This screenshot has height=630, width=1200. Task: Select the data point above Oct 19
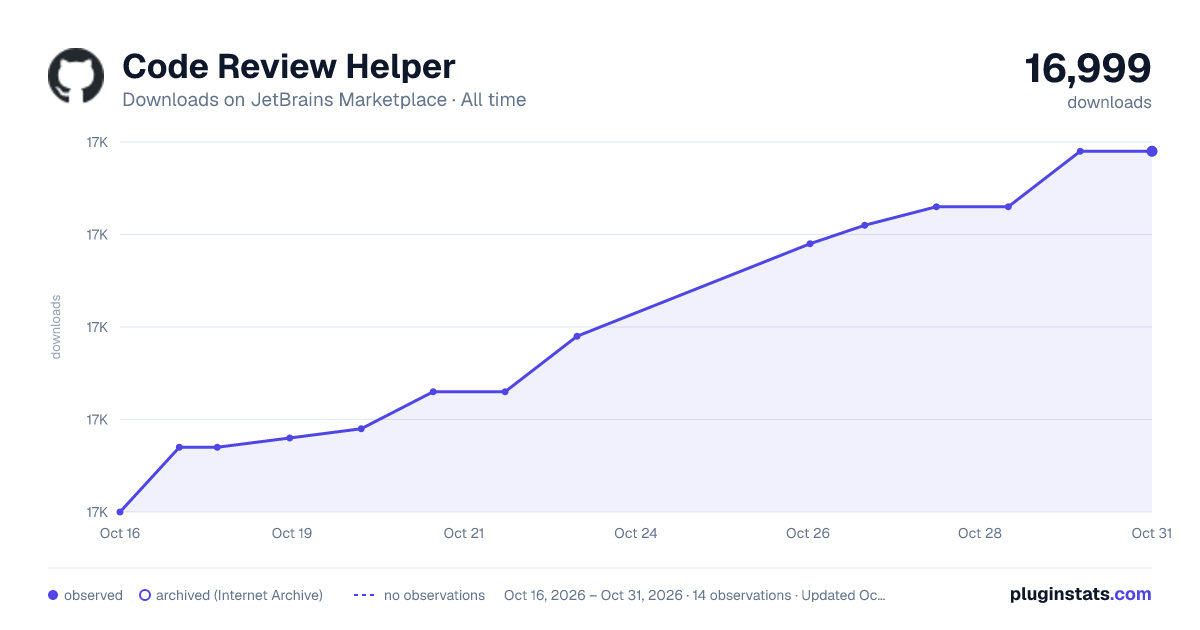pyautogui.click(x=290, y=438)
